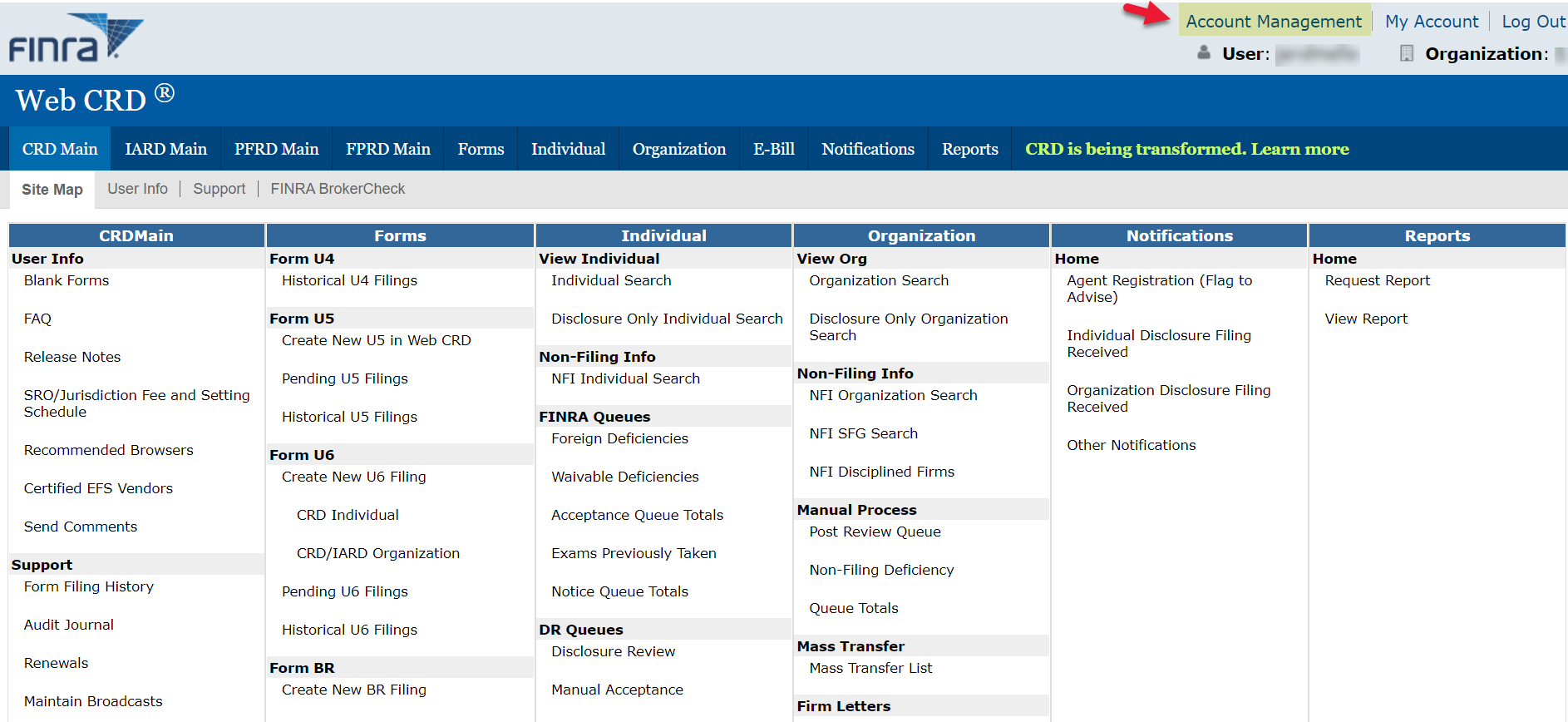Click CRD is being transformed banner
This screenshot has width=1568, height=722.
tap(1186, 149)
